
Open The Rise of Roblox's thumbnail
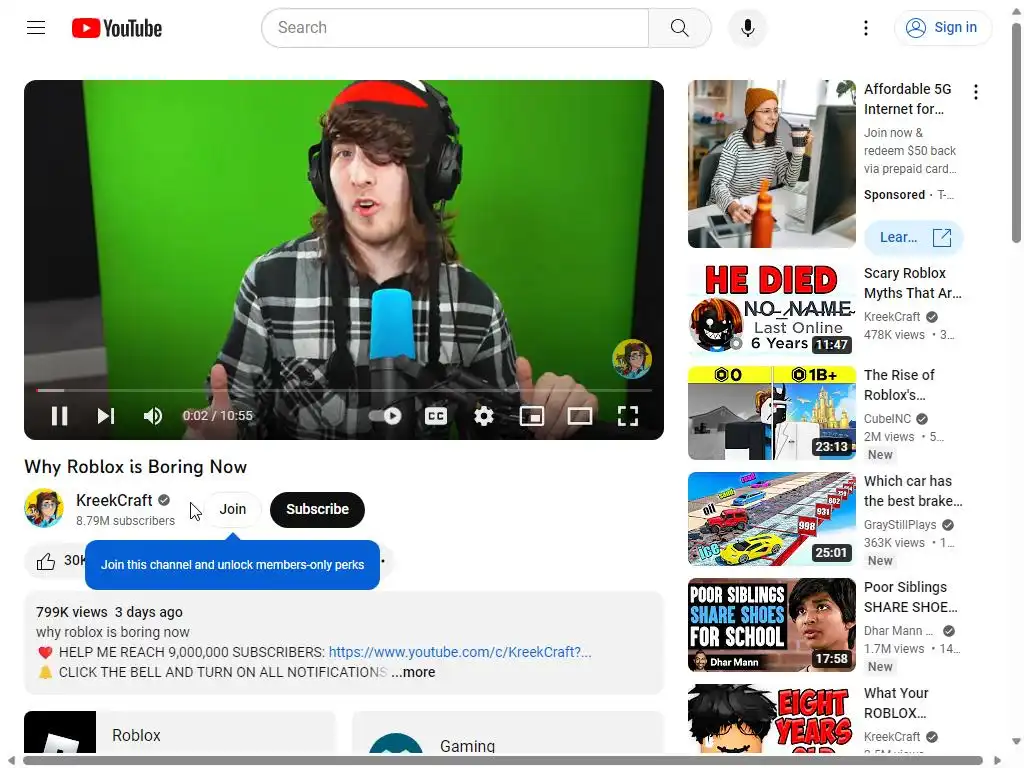tap(771, 413)
